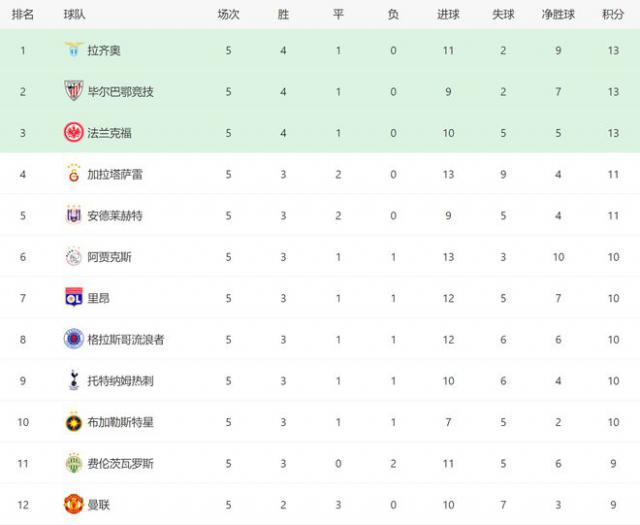The height and width of the screenshot is (525, 640).
Task: Open the 阿贾克斯 team name link
Action: [110, 257]
